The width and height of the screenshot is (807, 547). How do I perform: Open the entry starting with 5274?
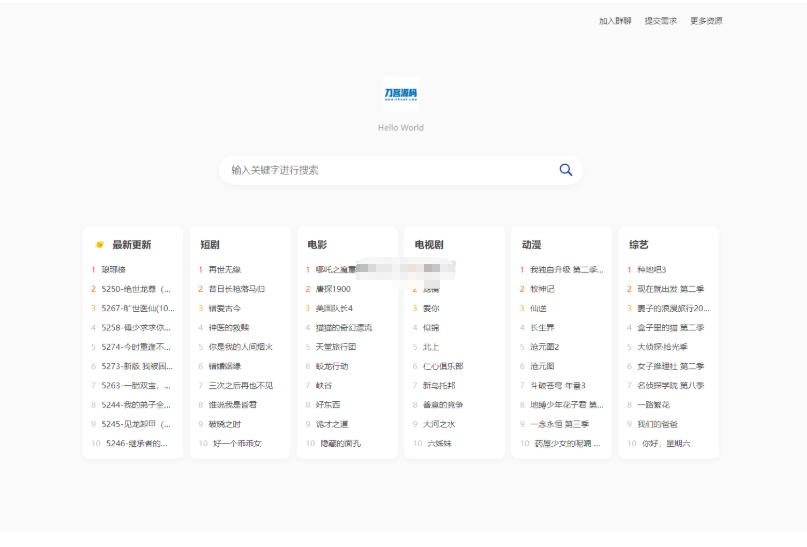click(136, 347)
